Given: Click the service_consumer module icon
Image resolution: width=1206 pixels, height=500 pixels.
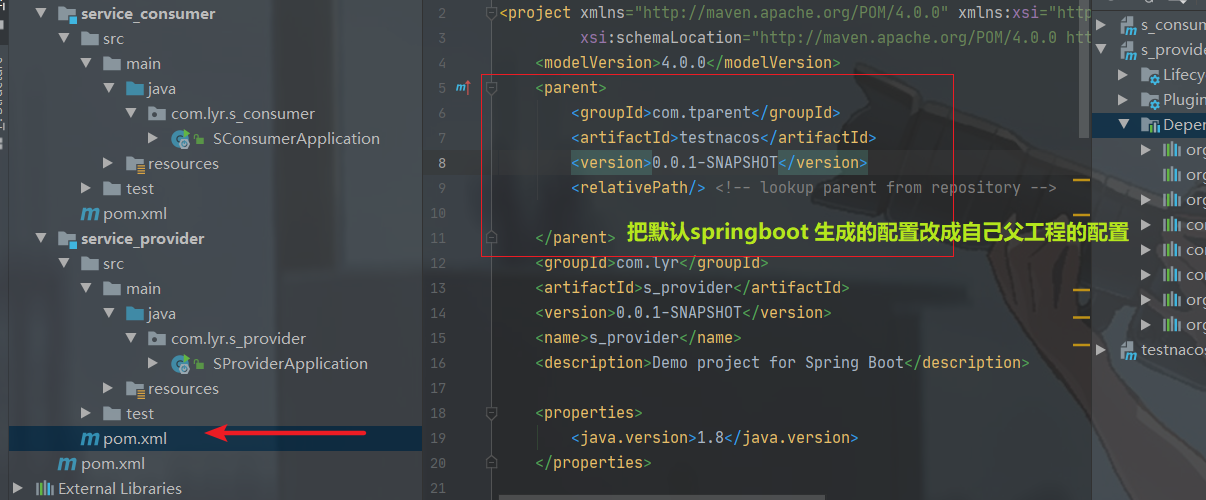Looking at the screenshot, I should click(x=67, y=14).
